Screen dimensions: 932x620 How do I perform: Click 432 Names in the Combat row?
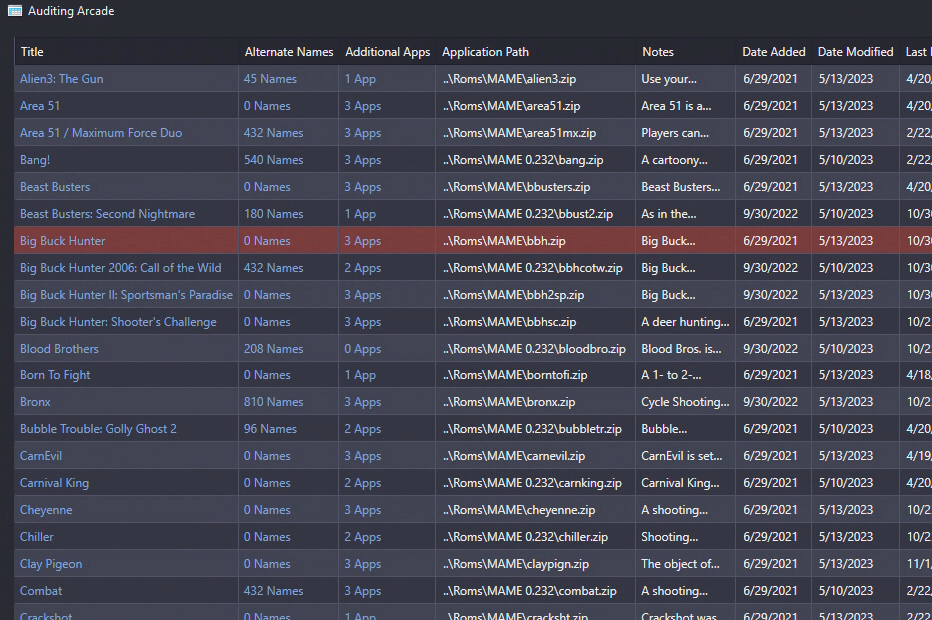[273, 591]
